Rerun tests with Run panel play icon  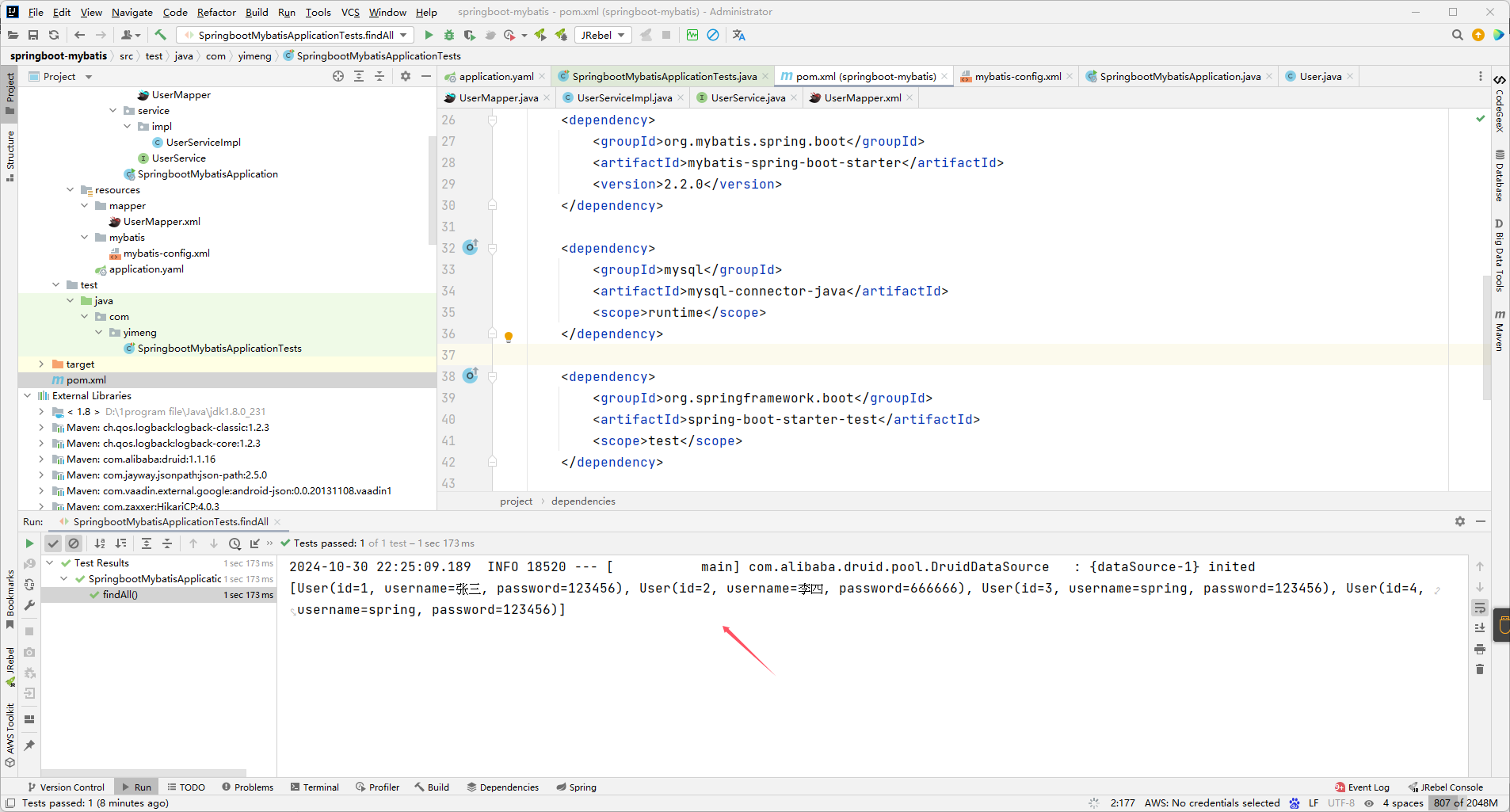(29, 543)
